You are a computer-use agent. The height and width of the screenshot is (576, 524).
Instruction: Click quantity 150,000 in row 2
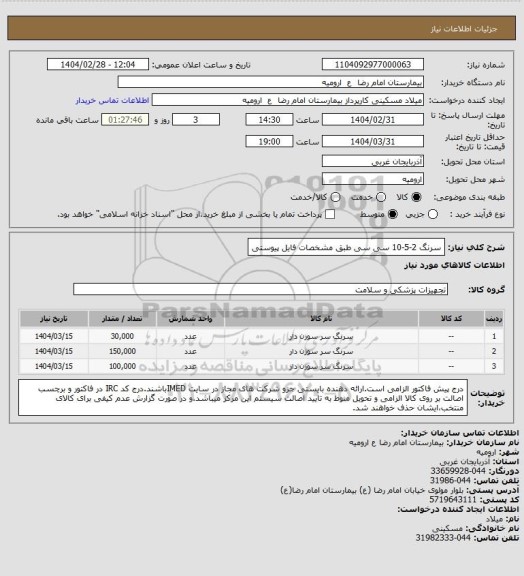click(122, 351)
